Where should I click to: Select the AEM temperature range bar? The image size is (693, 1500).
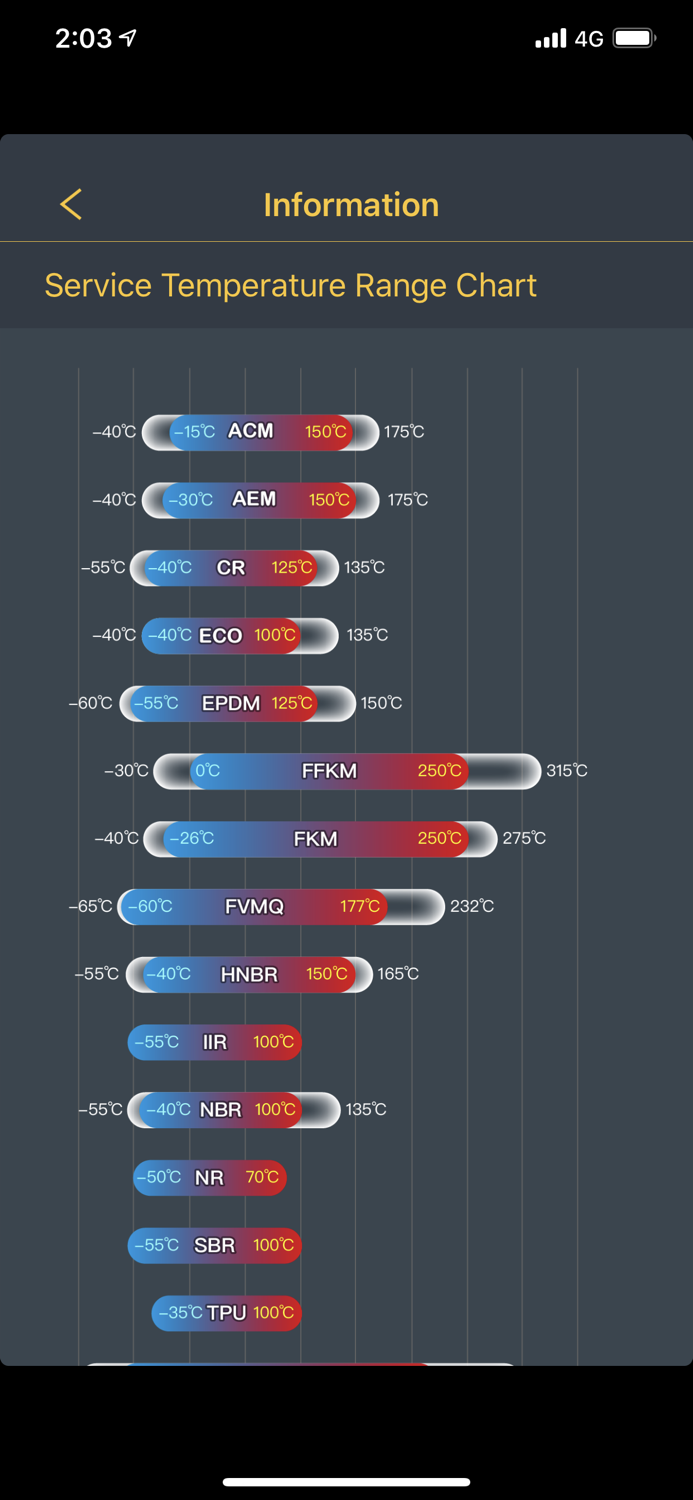click(x=260, y=499)
